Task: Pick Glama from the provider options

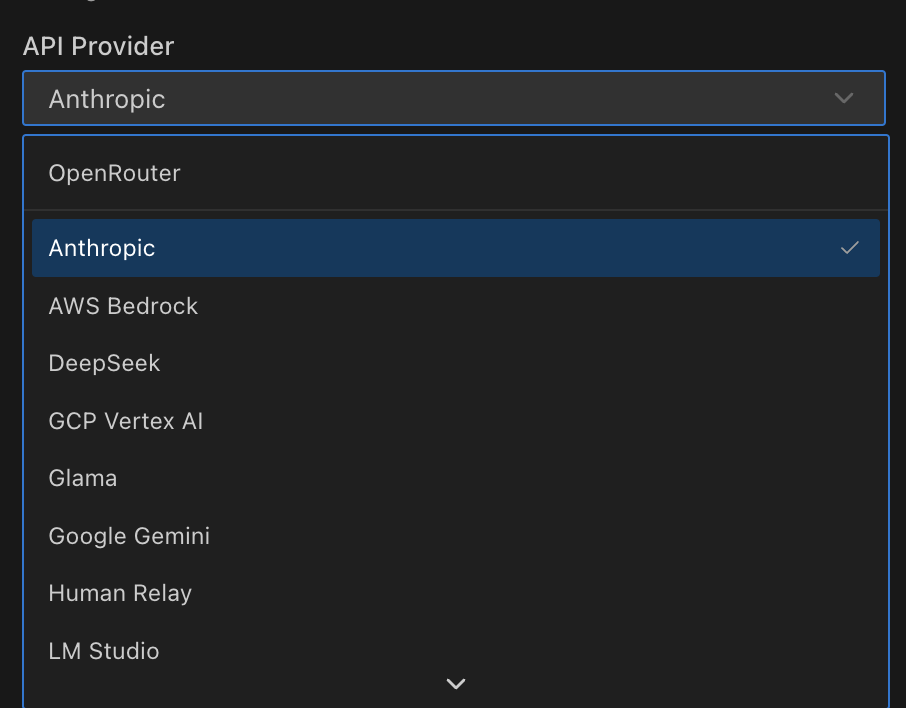Action: point(82,477)
